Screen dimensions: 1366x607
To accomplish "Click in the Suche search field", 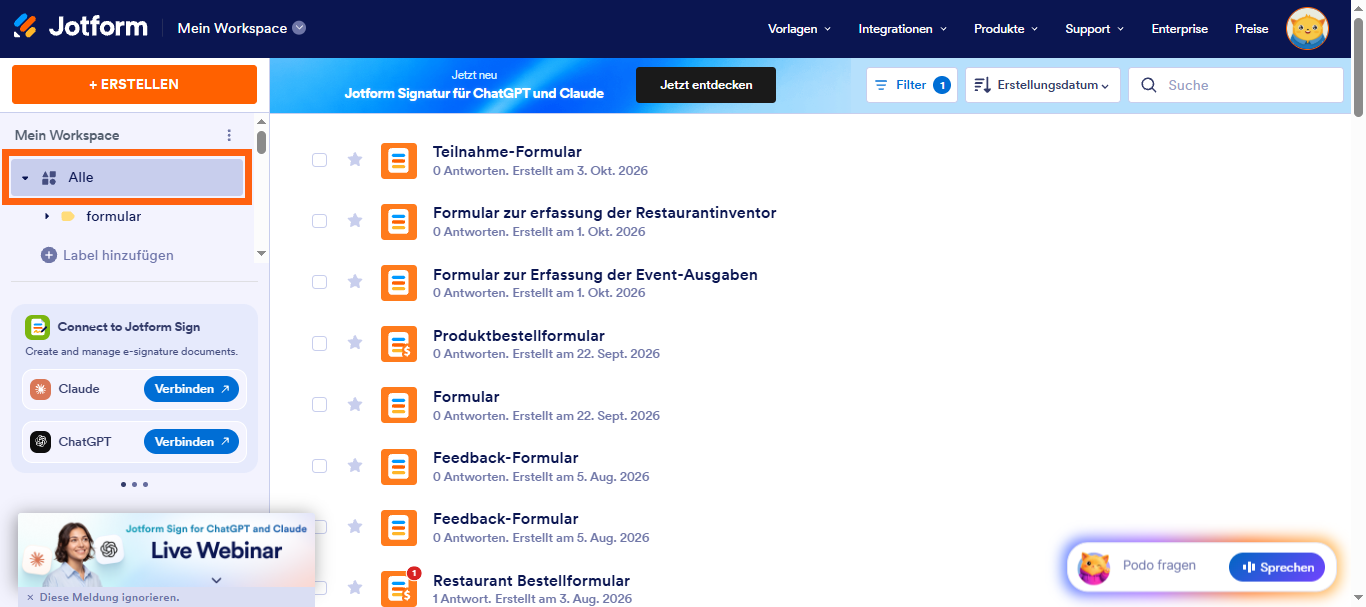I will (x=1236, y=85).
